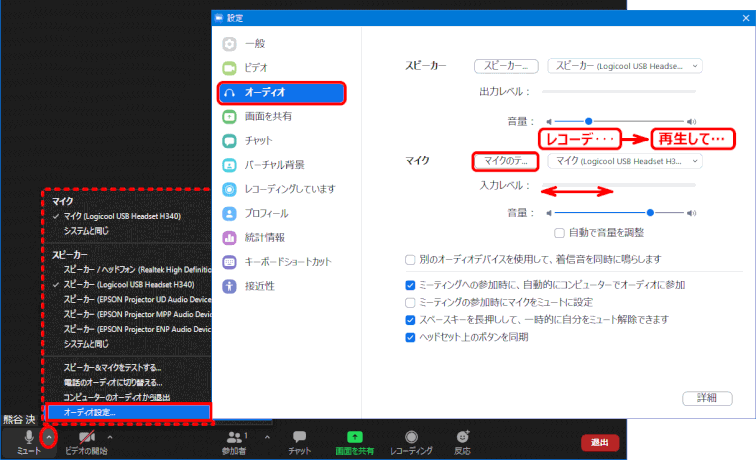Click the green 画面を共有 icon in toolbar
Screen dimensions: 756x460
355,437
